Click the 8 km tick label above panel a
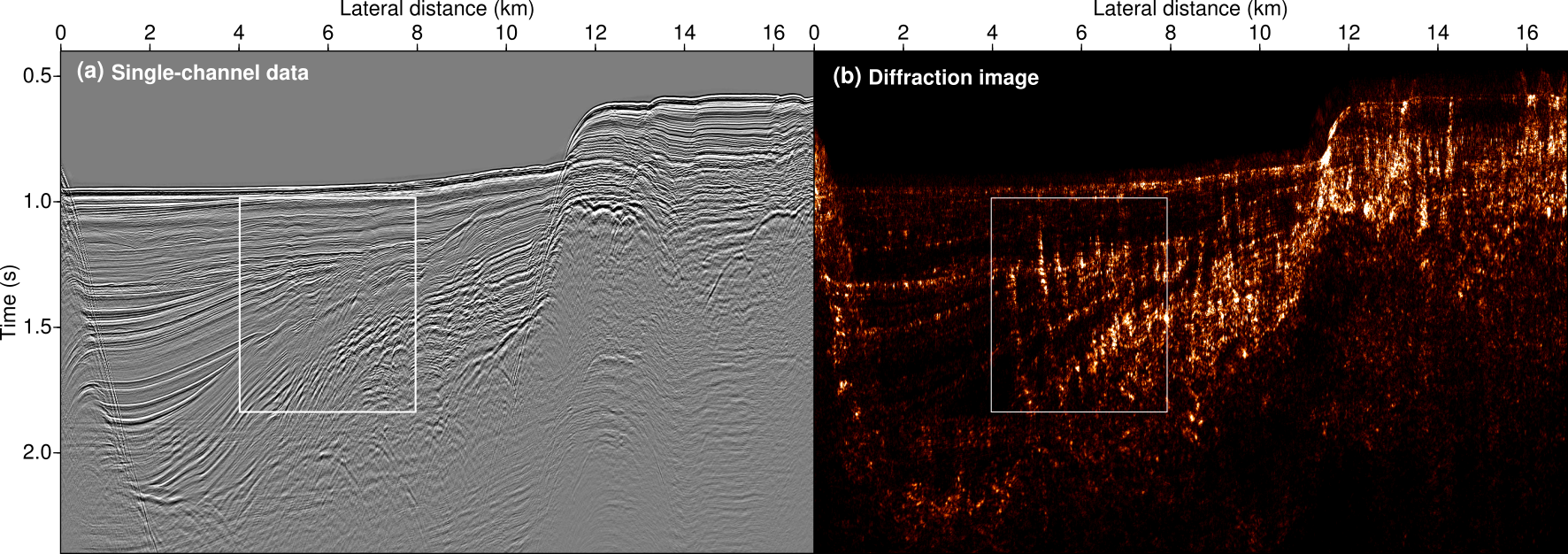1568x554 pixels. pos(417,33)
